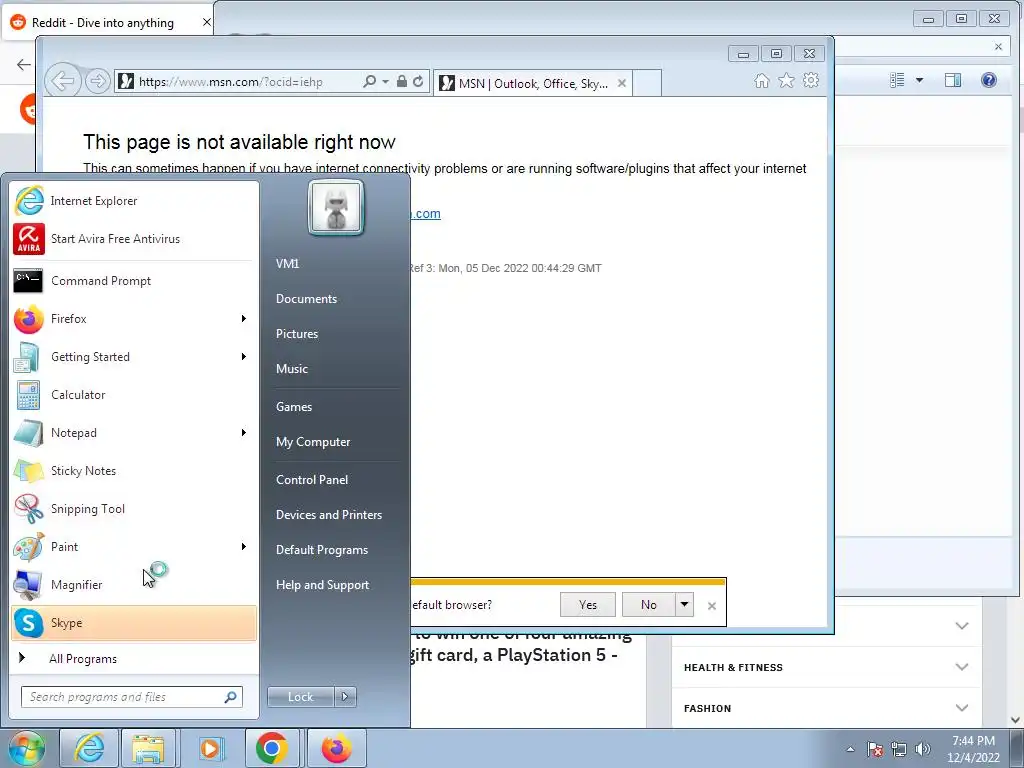
Task: Launch Snipping Tool
Action: coord(134,509)
